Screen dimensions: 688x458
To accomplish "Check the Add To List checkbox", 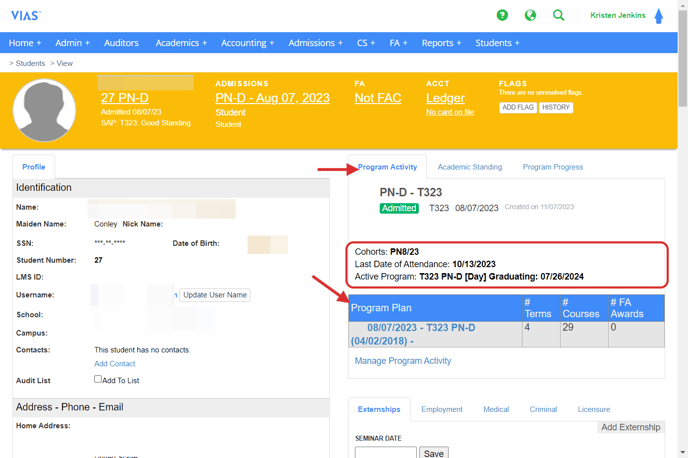I will 98,379.
